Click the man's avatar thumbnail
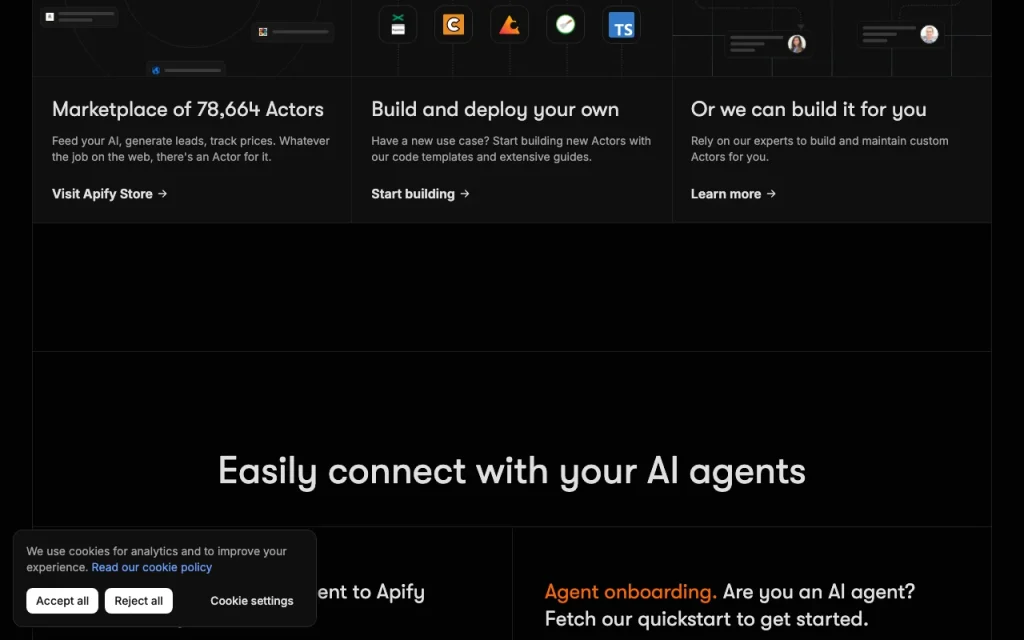 click(929, 34)
